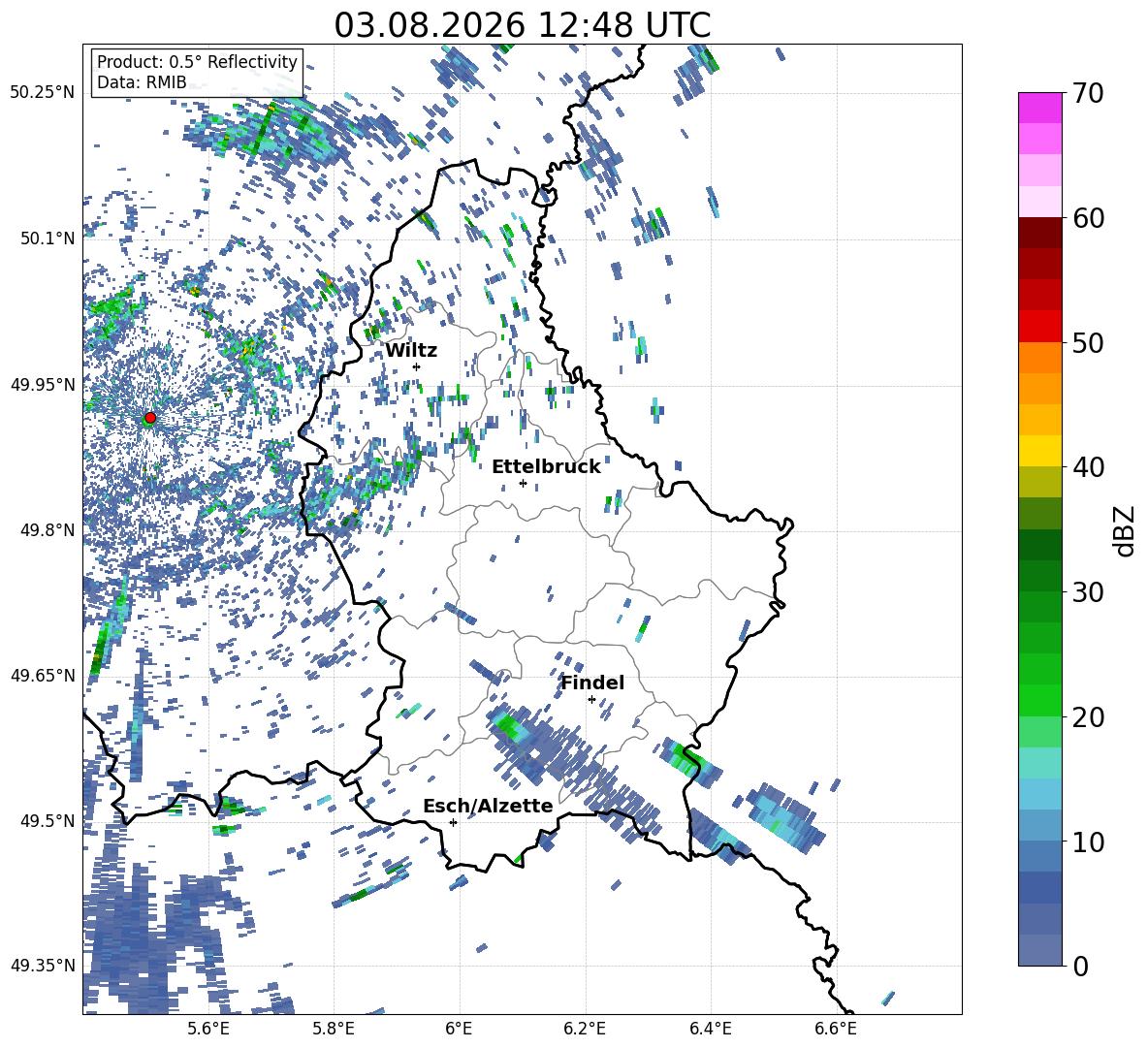Image resolution: width=1148 pixels, height=1048 pixels.
Task: Pick the yellow 40 dBZ colorbar band
Action: [1039, 451]
